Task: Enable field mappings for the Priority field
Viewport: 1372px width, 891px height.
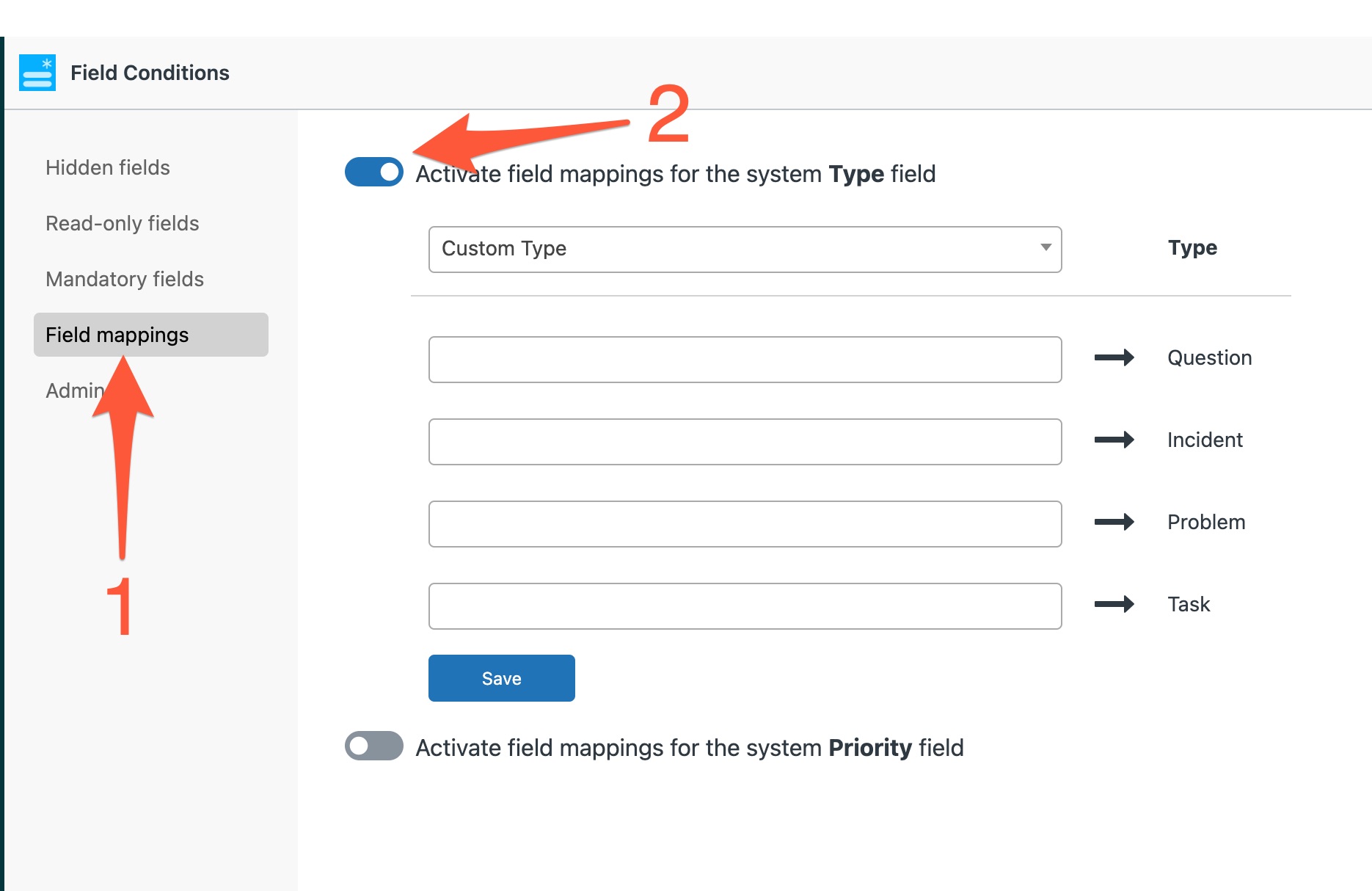Action: pos(373,746)
